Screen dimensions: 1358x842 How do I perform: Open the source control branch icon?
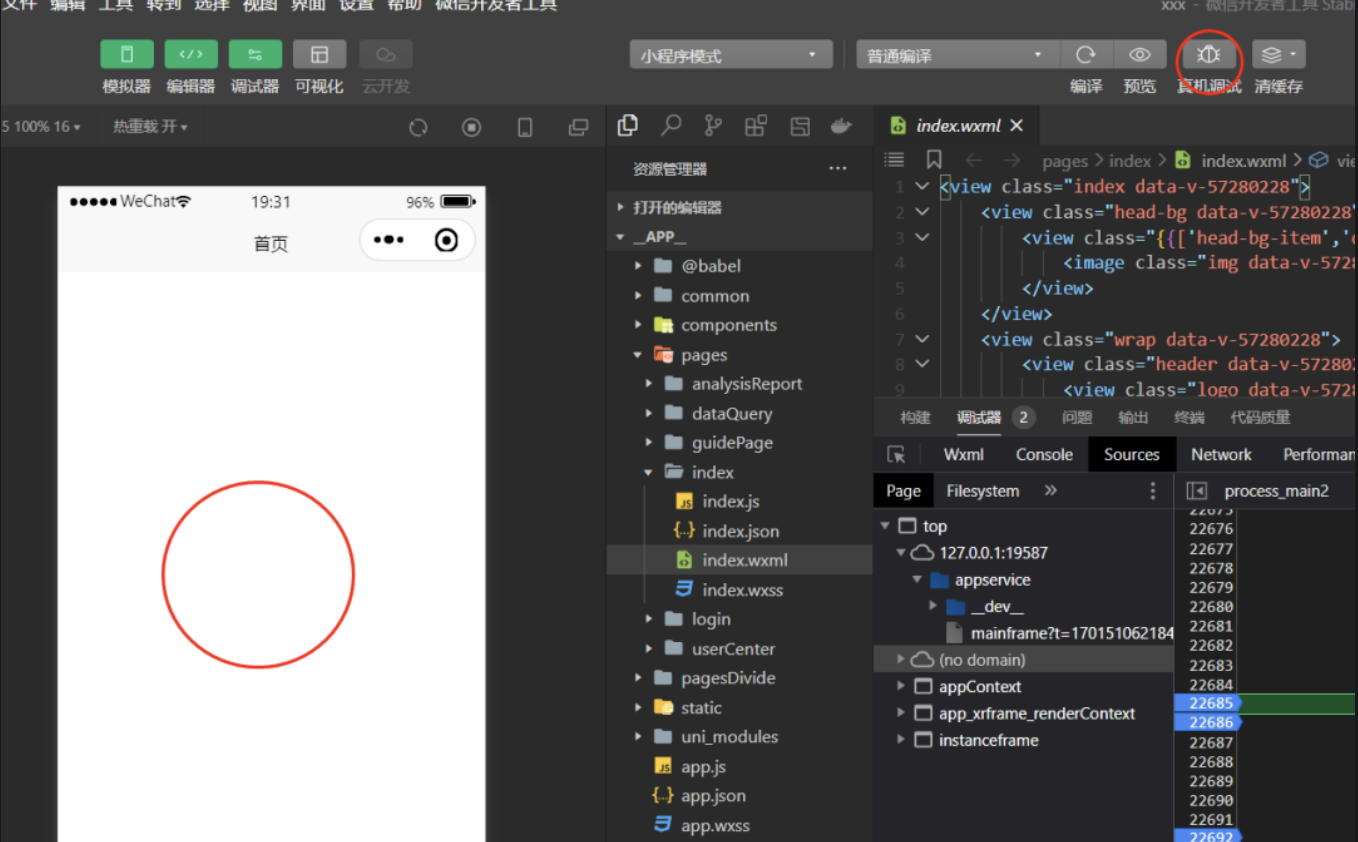pos(713,126)
